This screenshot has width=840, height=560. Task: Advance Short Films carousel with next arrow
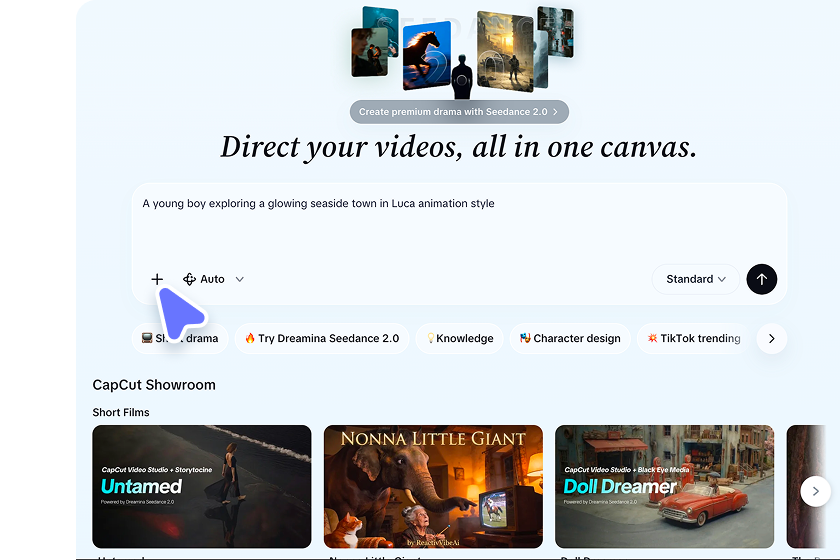click(815, 491)
